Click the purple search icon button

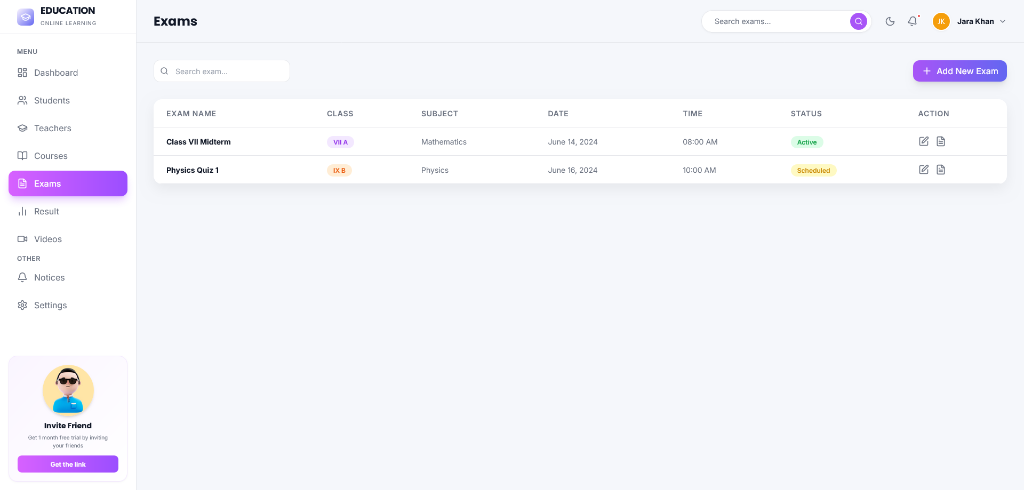858,21
